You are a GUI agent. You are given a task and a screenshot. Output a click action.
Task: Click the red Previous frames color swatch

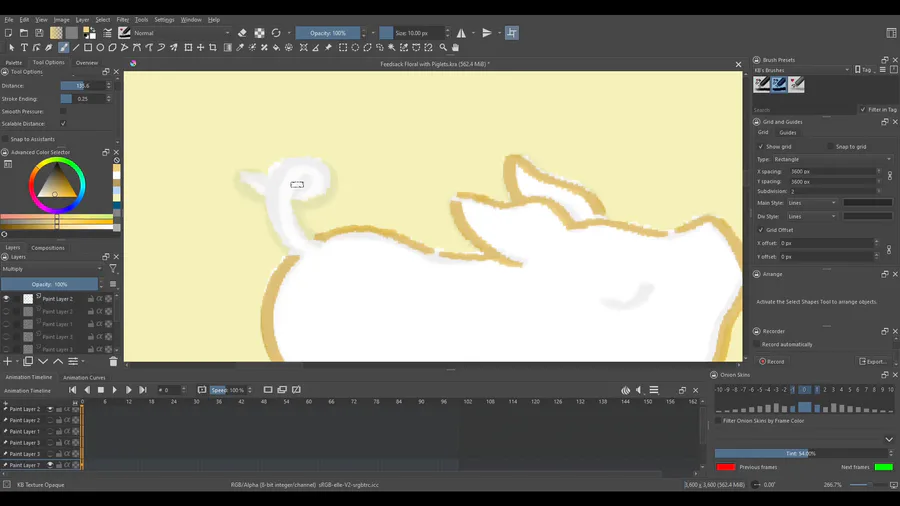coord(726,467)
